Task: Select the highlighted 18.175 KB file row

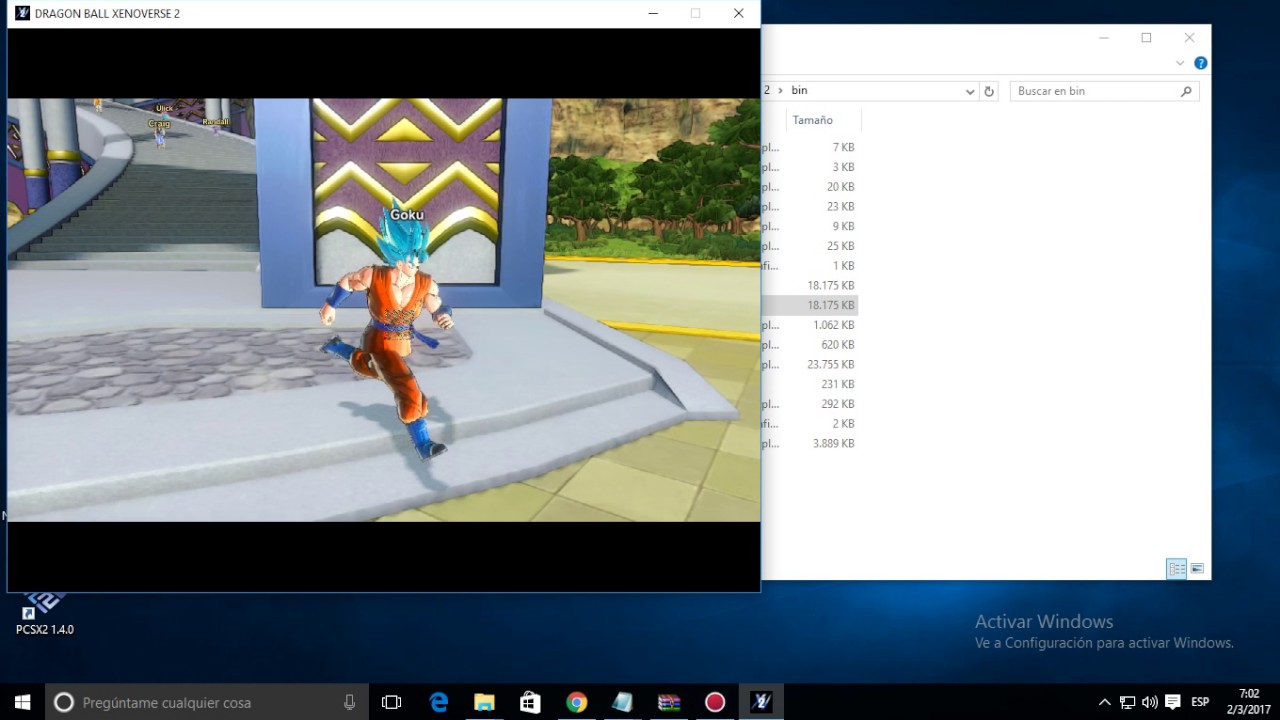Action: pos(810,305)
